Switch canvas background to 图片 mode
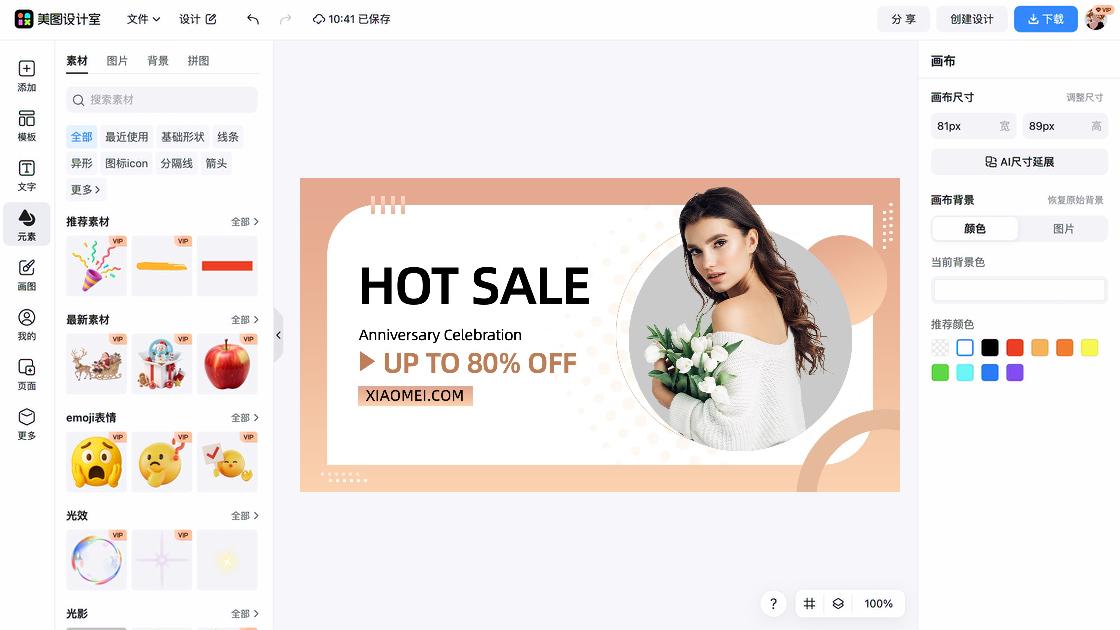Viewport: 1120px width, 630px height. click(1063, 229)
